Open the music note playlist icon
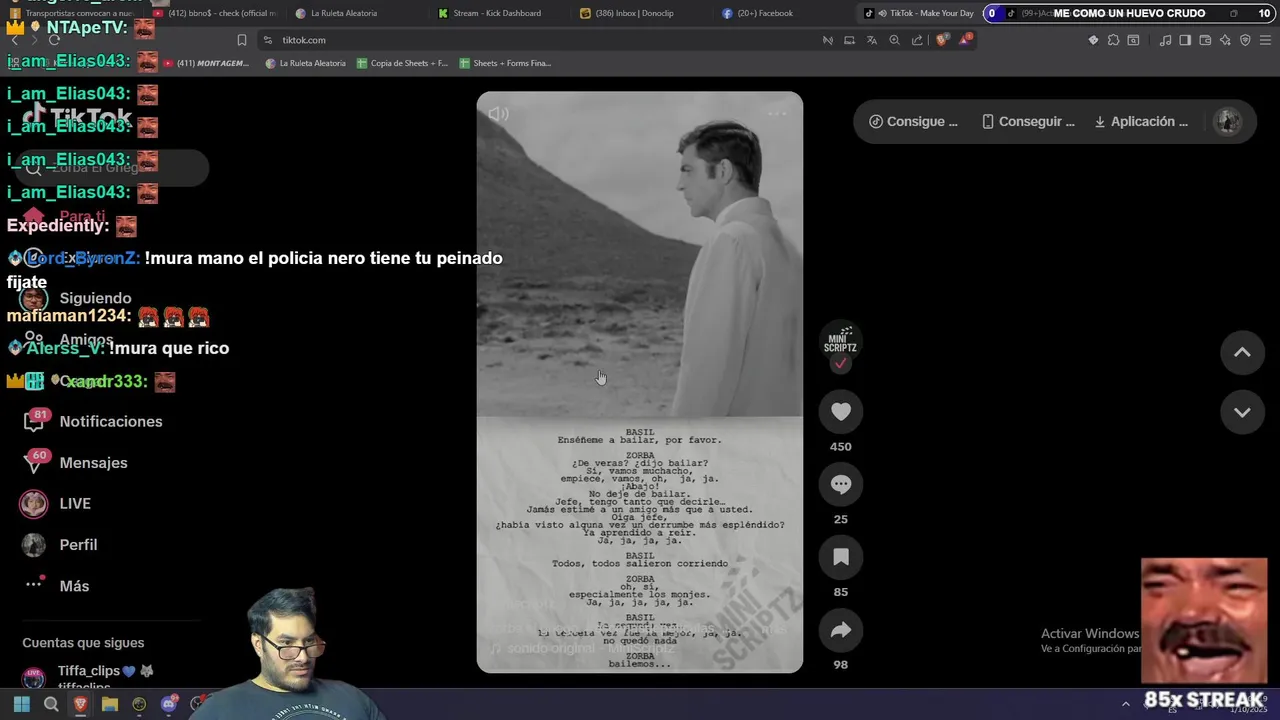The height and width of the screenshot is (720, 1280). click(1165, 40)
